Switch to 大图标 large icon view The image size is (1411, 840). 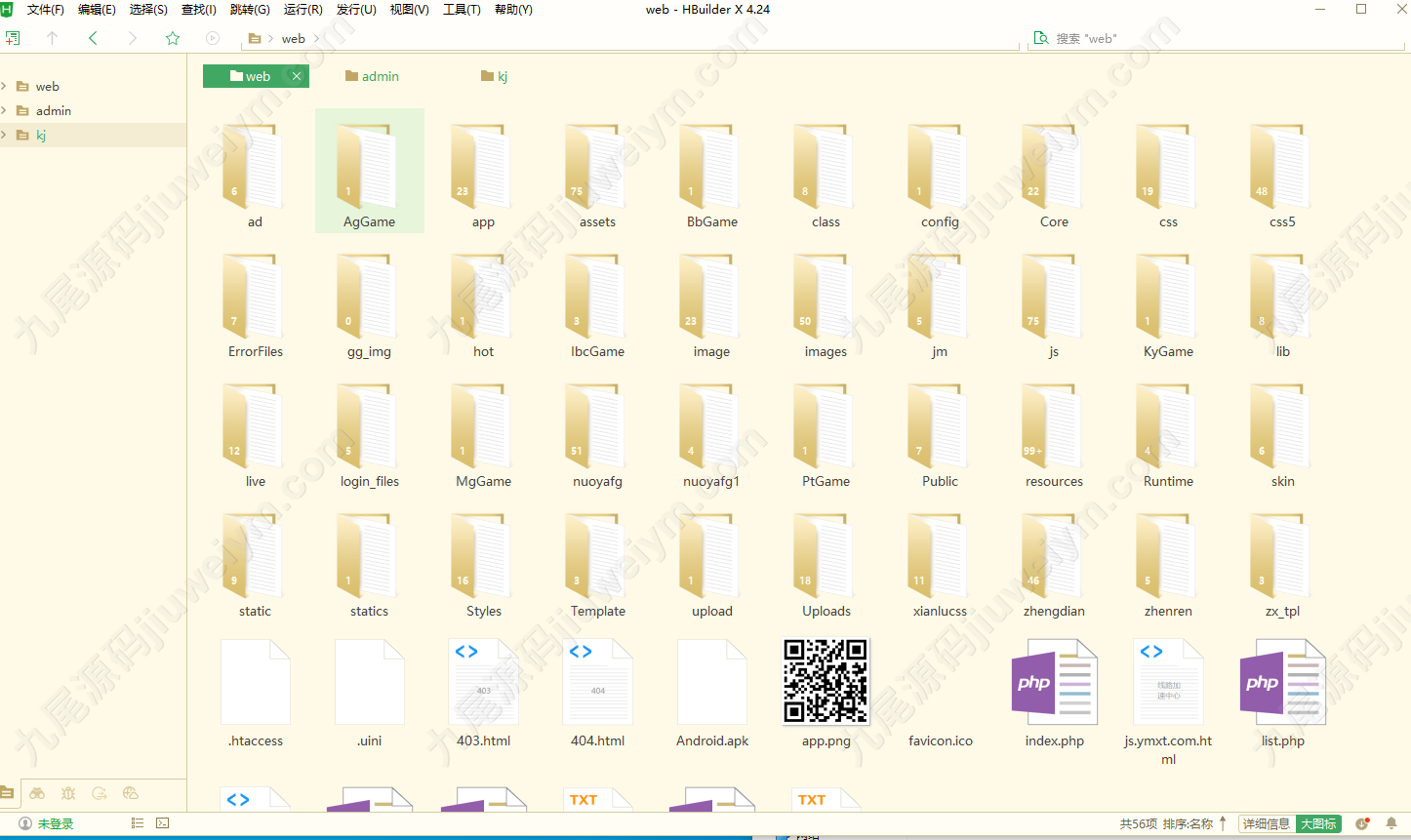[x=1318, y=823]
